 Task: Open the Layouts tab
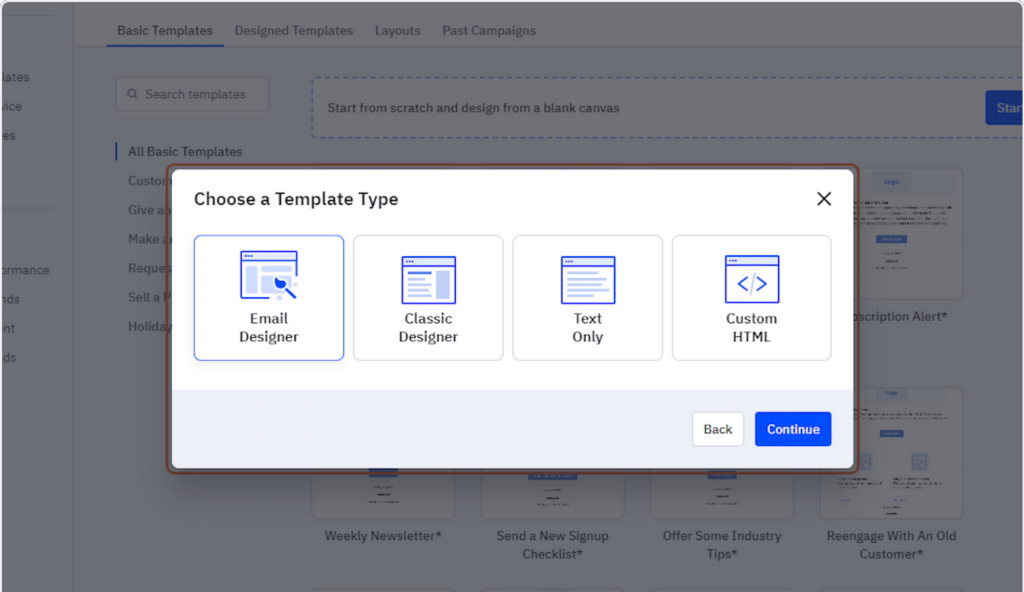(397, 30)
